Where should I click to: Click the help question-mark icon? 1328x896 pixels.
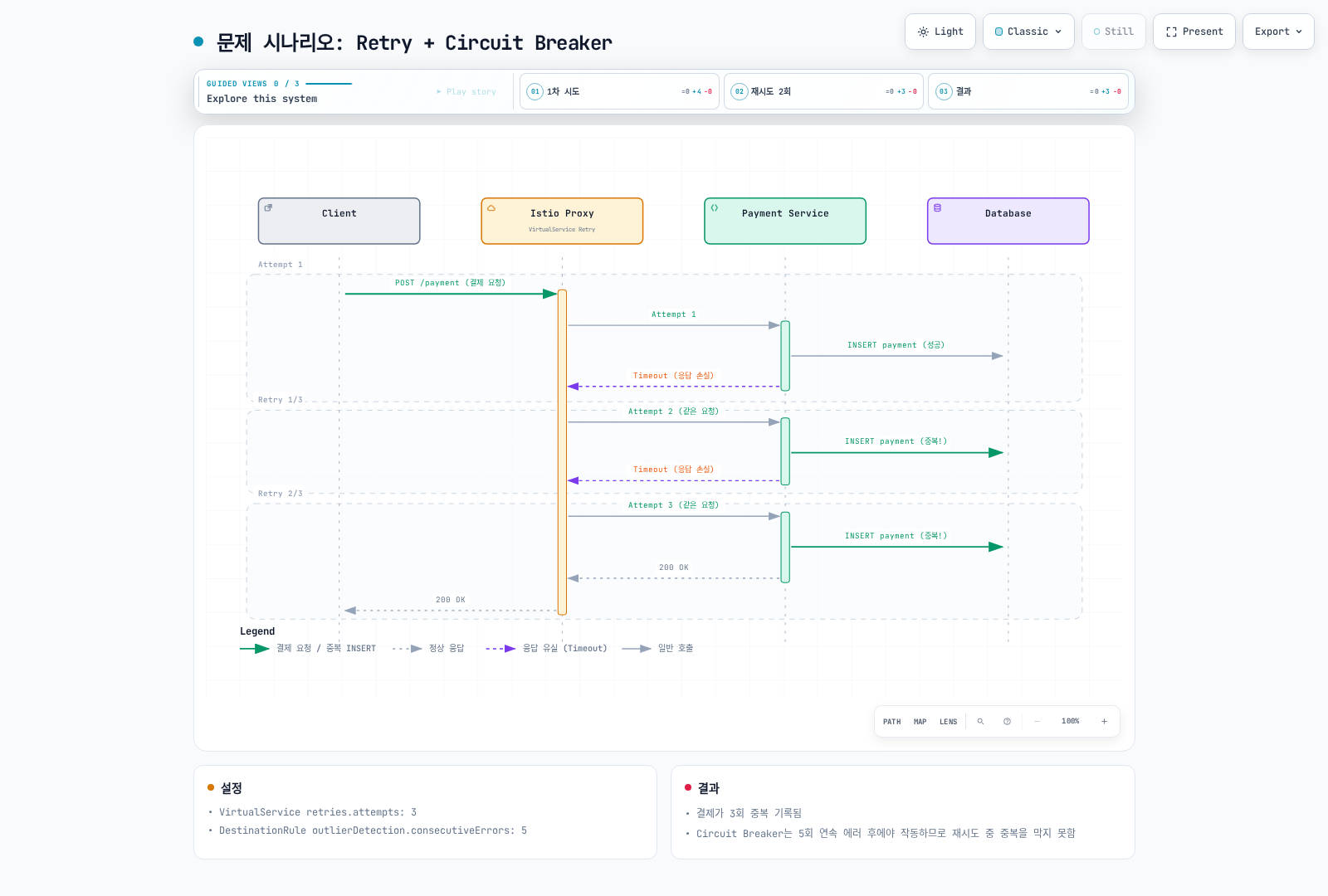(1007, 722)
